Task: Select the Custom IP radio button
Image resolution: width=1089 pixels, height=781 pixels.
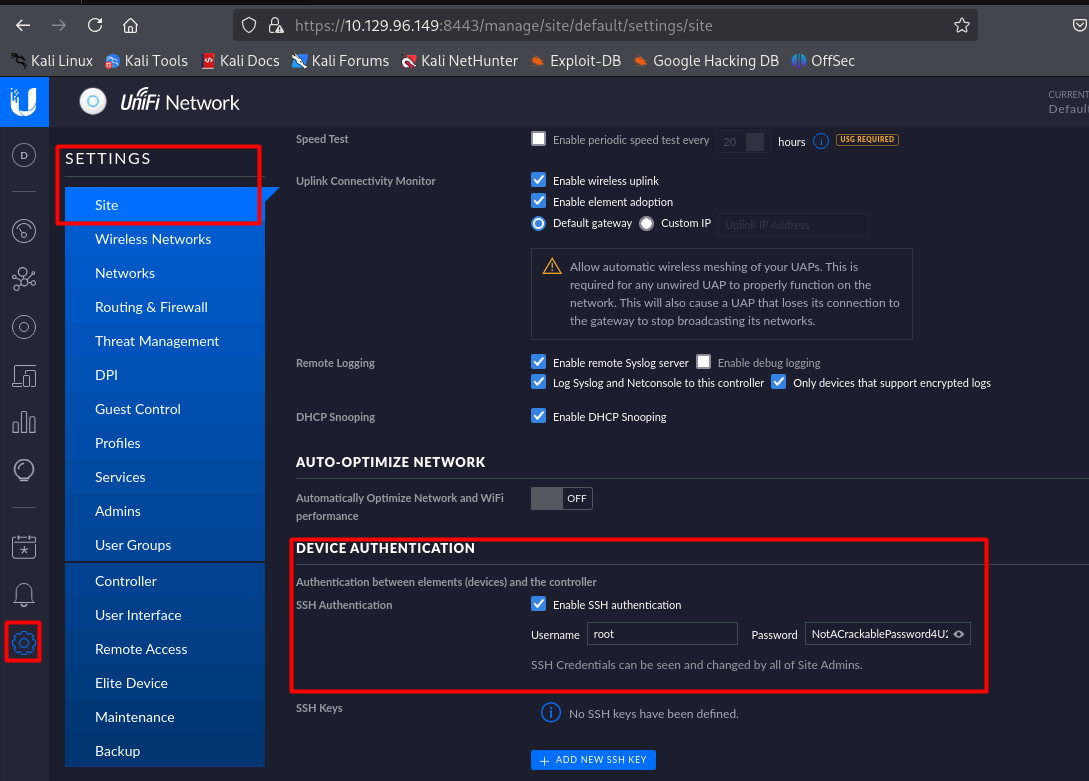Action: point(647,224)
